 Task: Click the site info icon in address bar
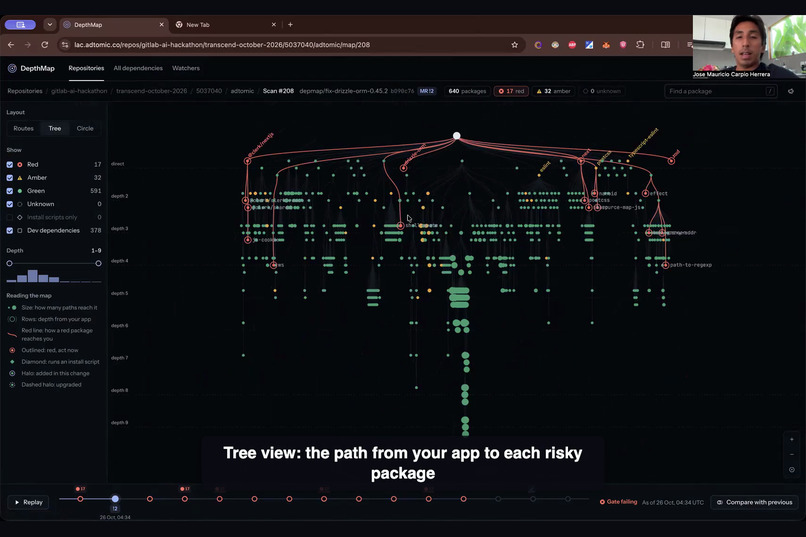pyautogui.click(x=65, y=45)
